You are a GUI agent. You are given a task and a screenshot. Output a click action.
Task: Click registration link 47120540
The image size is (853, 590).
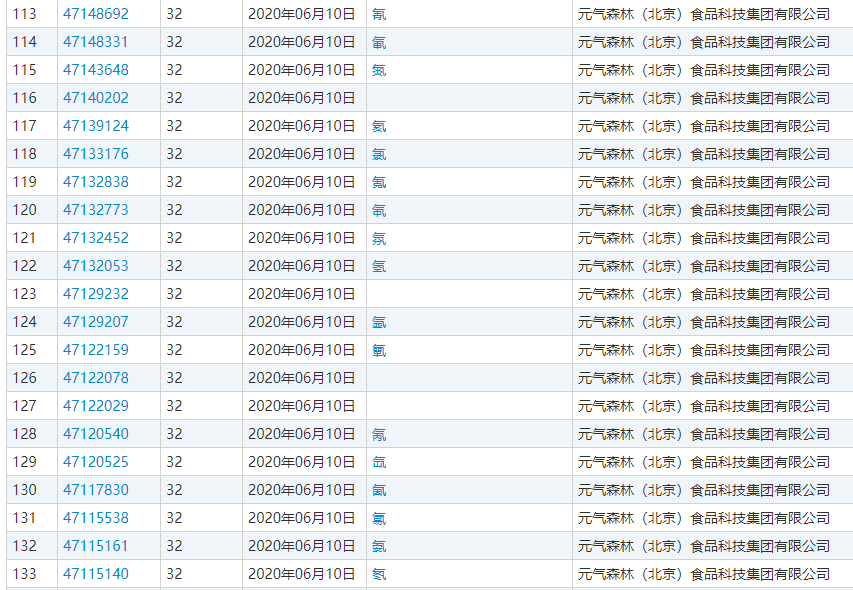point(96,434)
